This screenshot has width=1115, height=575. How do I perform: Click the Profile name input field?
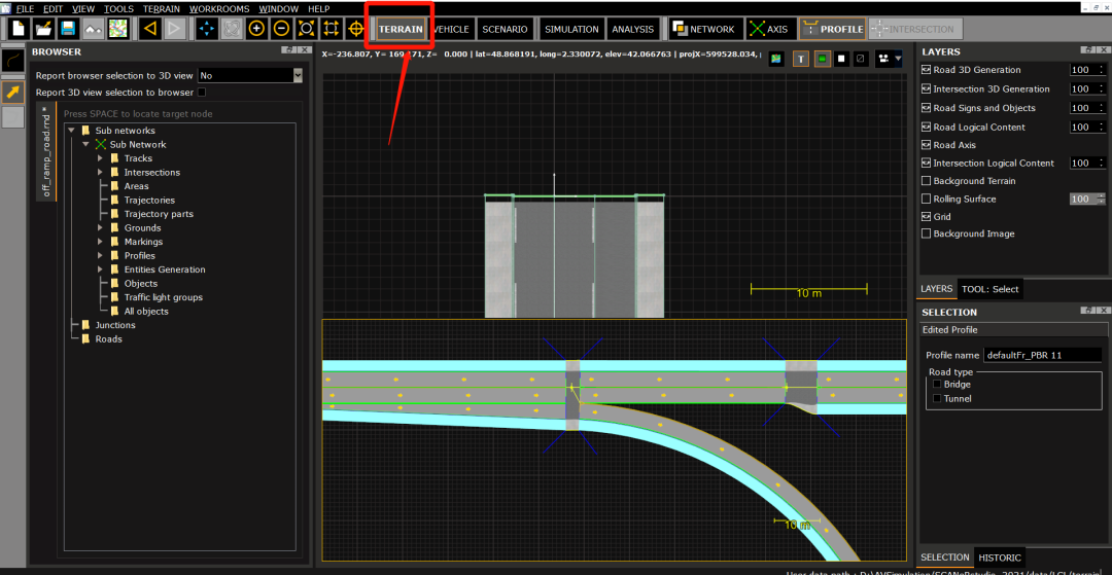(x=1041, y=355)
